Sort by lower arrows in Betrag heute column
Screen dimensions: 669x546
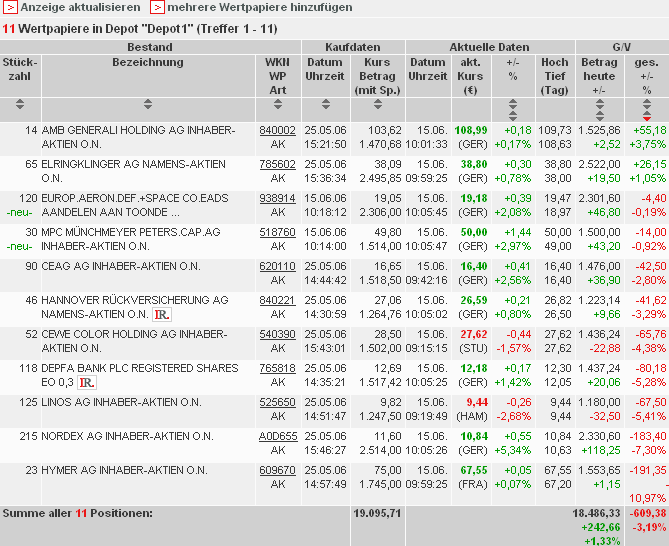(599, 116)
